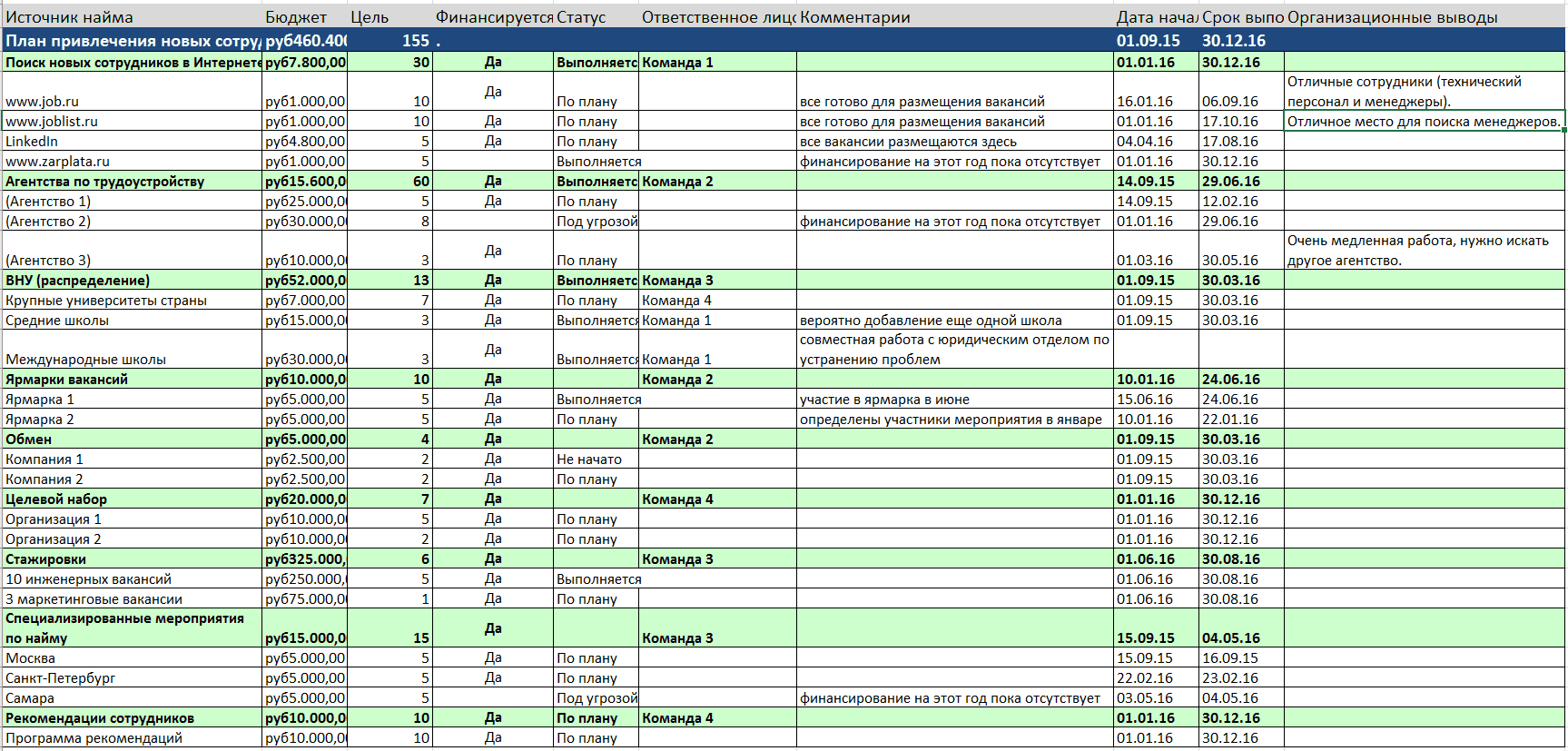Select the due date '23.02.16' cell
The height and width of the screenshot is (751, 1568).
1241,677
